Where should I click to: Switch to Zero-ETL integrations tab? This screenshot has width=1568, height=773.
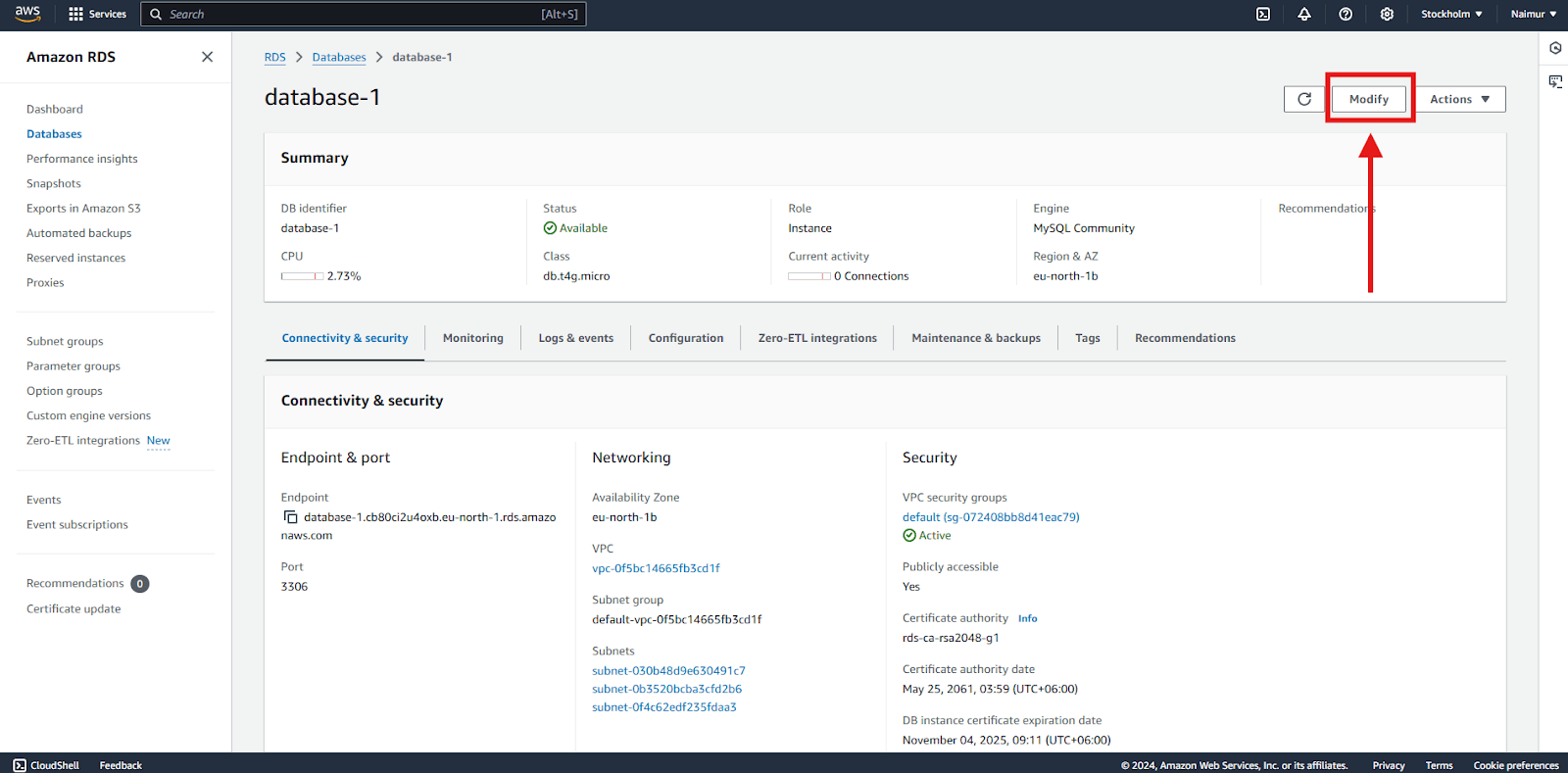tap(817, 338)
